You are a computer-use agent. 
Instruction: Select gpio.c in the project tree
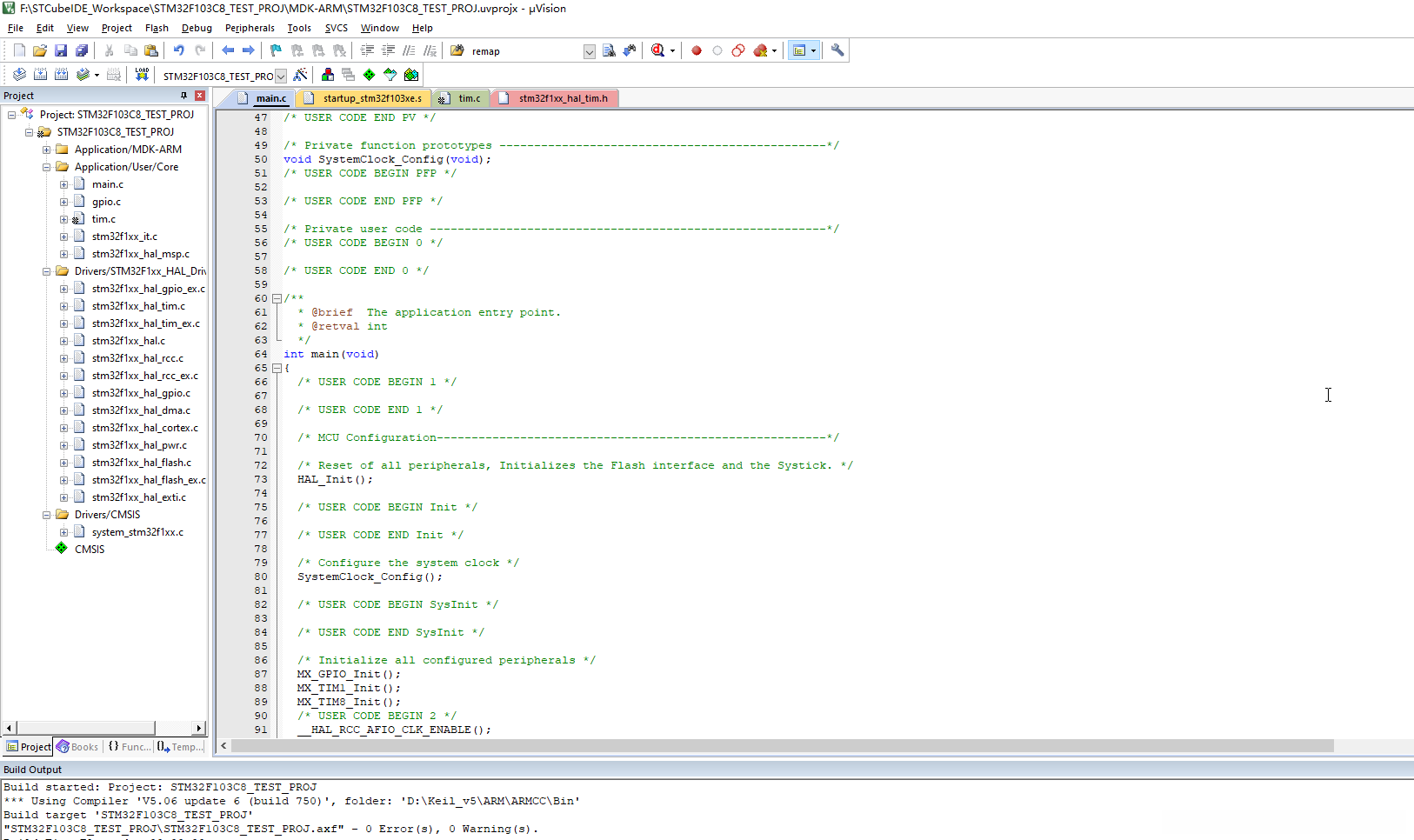click(x=106, y=202)
